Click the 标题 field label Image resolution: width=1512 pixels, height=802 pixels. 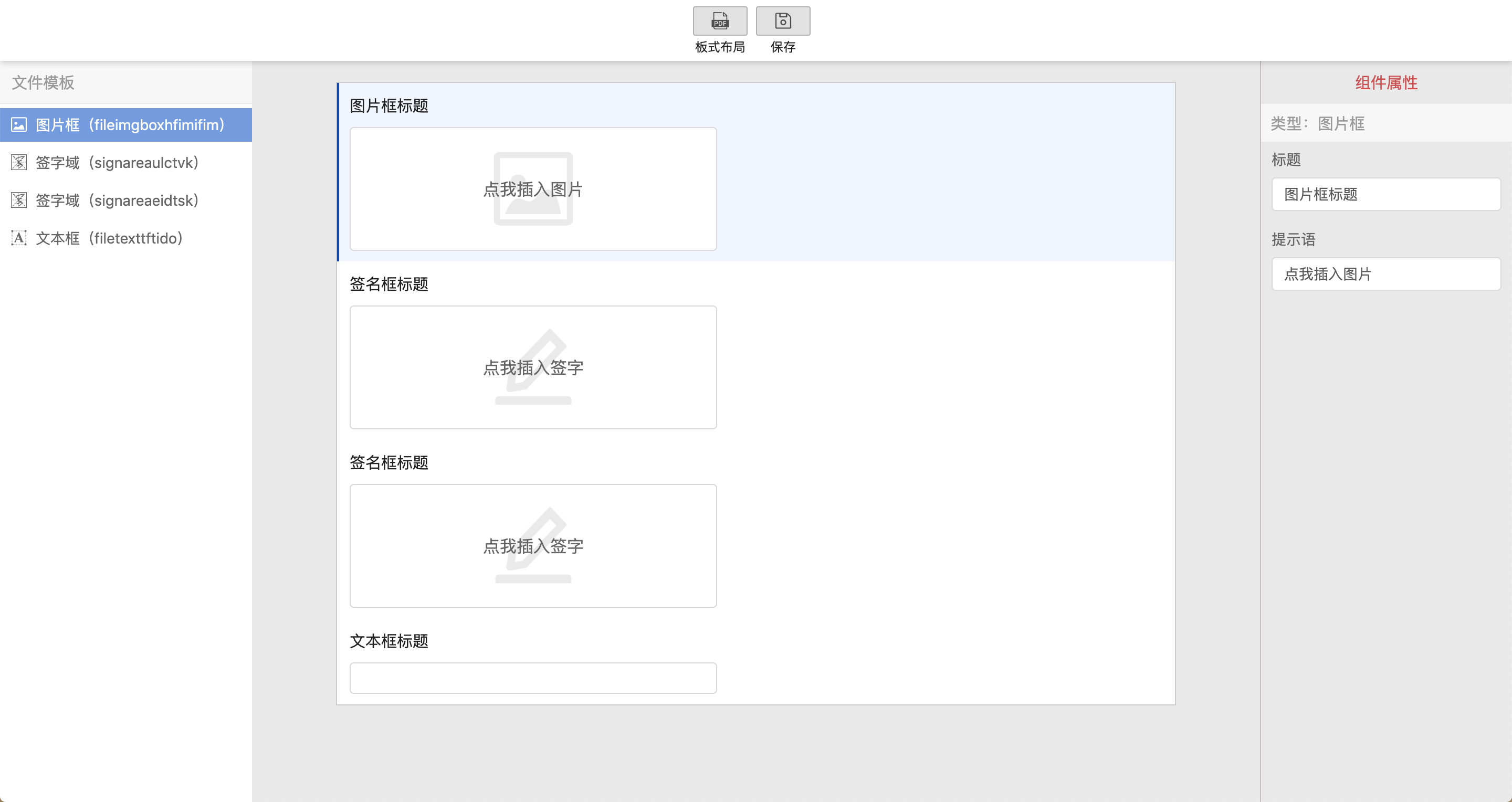tap(1286, 160)
